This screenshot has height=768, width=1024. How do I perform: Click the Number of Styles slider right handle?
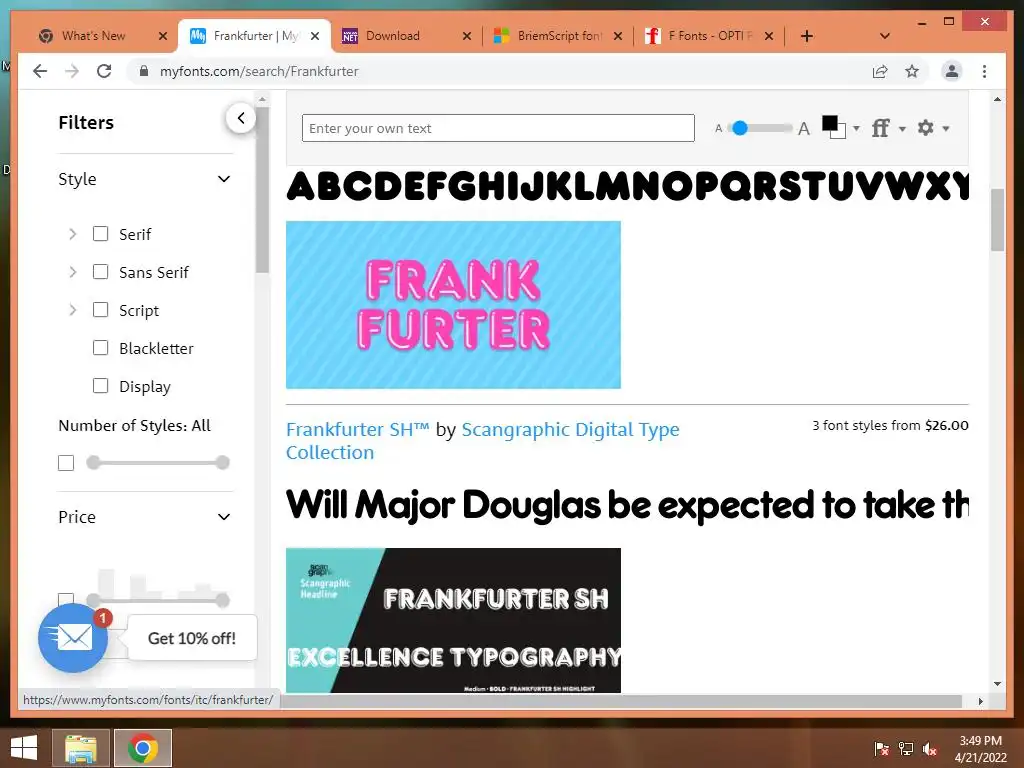223,462
